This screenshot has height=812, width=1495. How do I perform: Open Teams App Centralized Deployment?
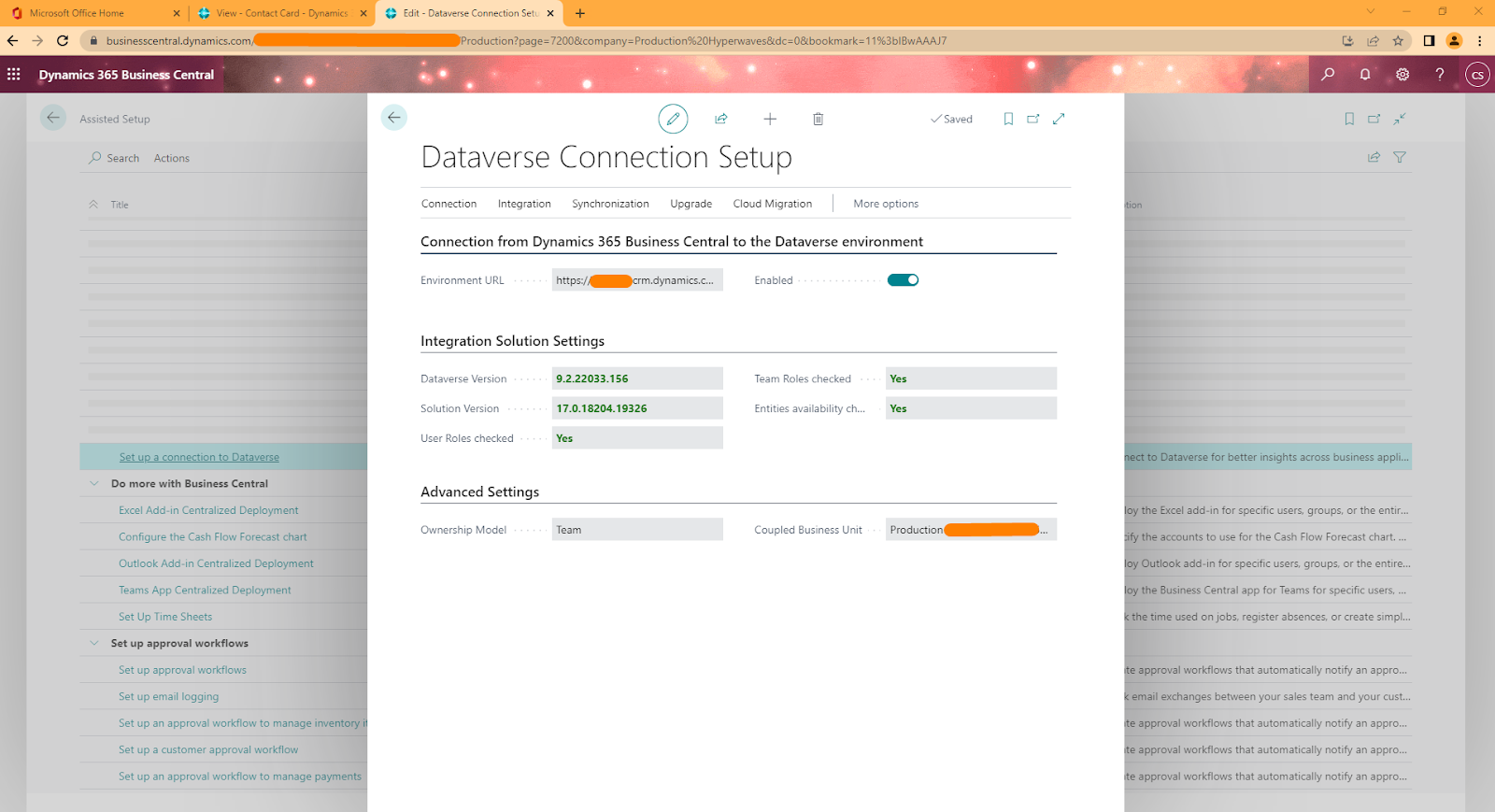point(205,590)
